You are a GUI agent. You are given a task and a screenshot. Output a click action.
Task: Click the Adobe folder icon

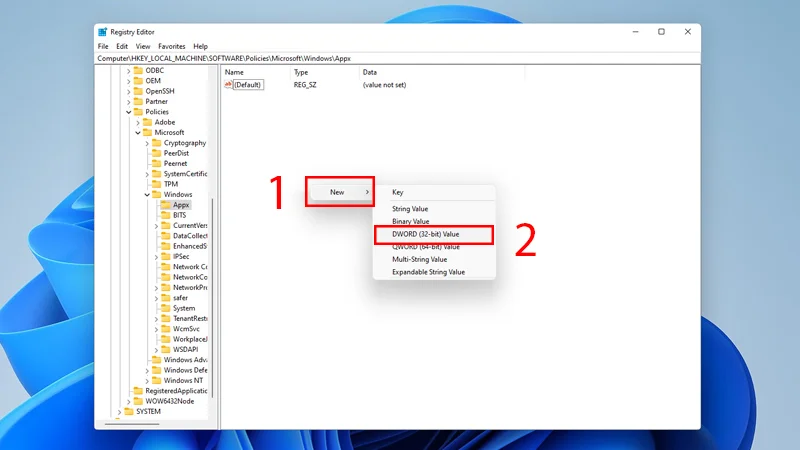click(x=147, y=122)
